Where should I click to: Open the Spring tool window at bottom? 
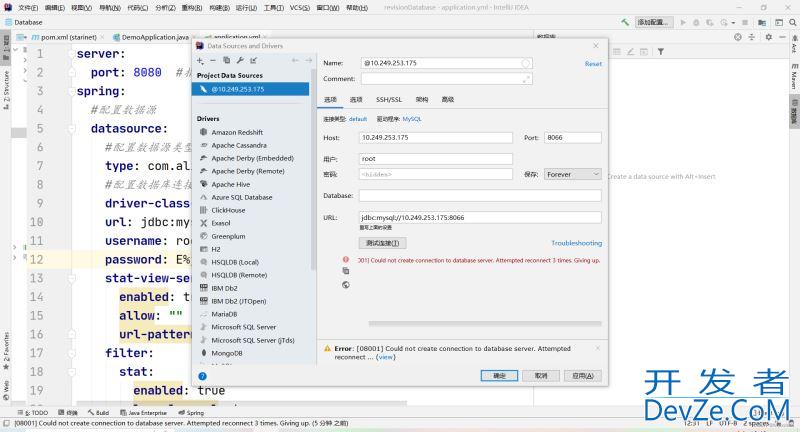191,413
